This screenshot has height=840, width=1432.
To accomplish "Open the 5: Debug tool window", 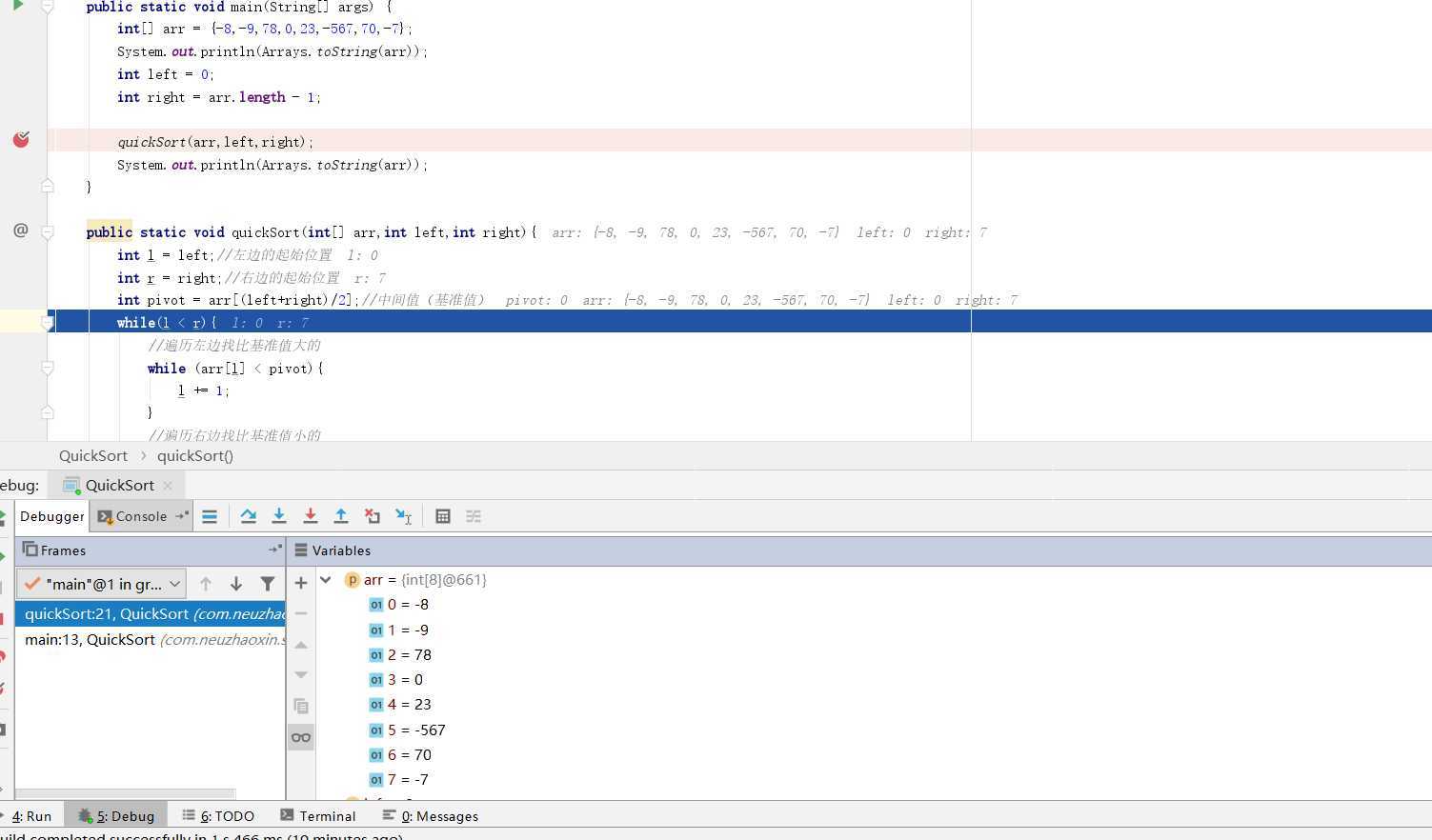I will point(116,816).
